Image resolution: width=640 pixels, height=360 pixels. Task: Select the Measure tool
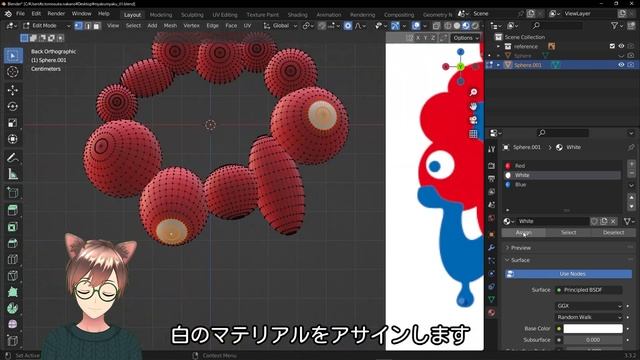tap(13, 174)
